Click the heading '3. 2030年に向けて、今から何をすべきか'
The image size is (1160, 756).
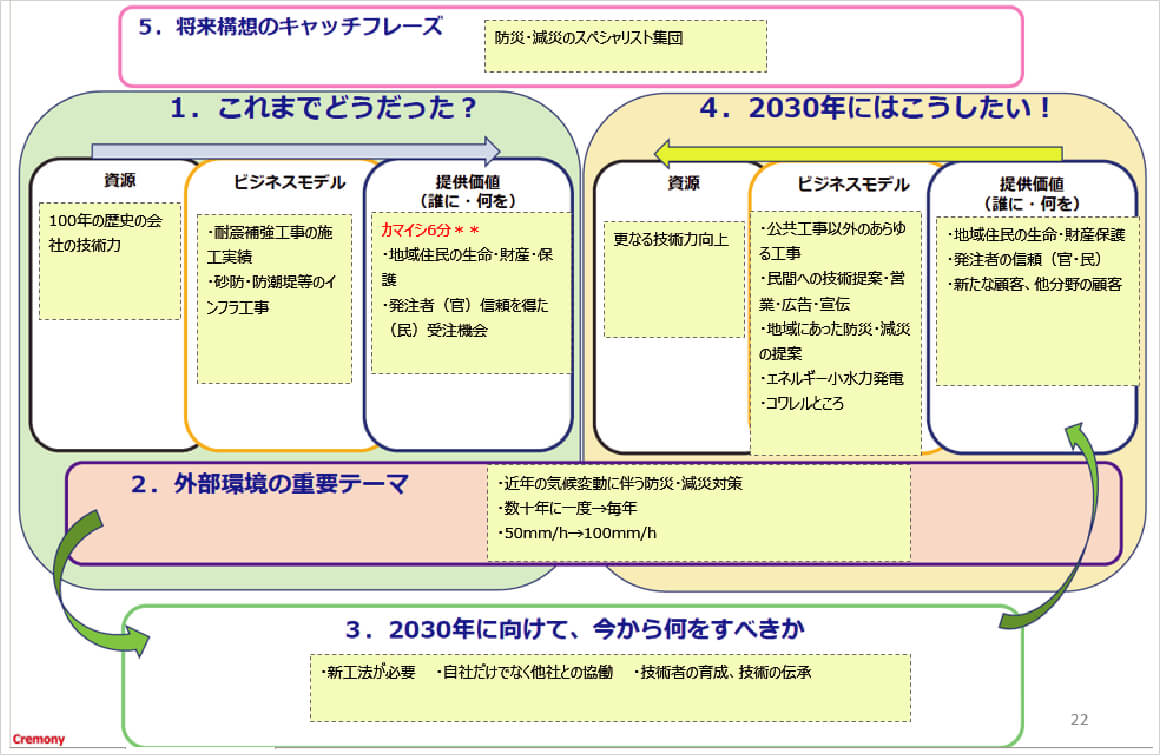click(x=575, y=629)
